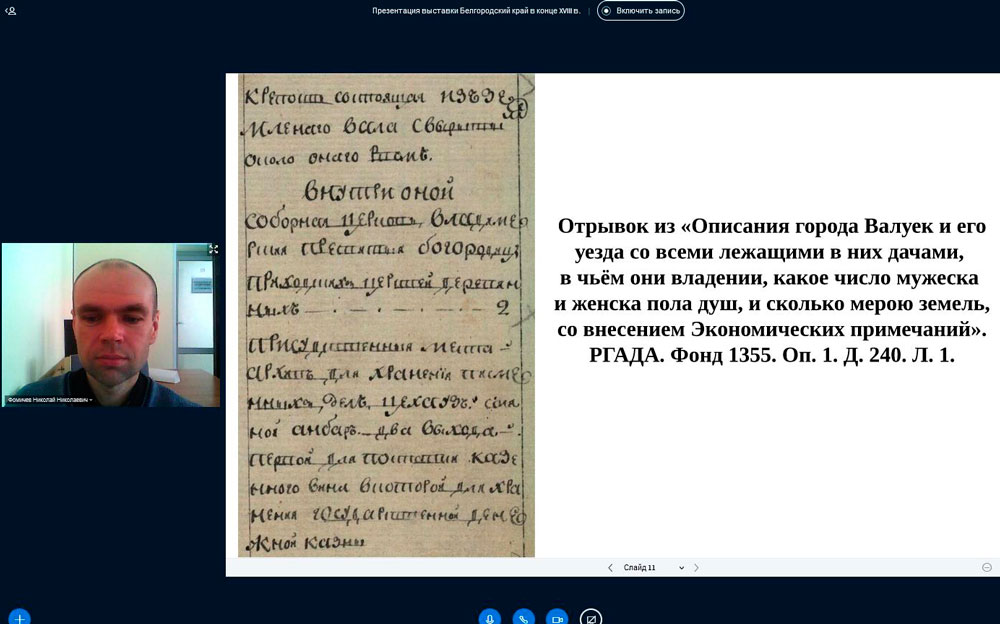Viewport: 1000px width, 624px height.
Task: Open the slide selector dropdown arrow
Action: pyautogui.click(x=682, y=568)
